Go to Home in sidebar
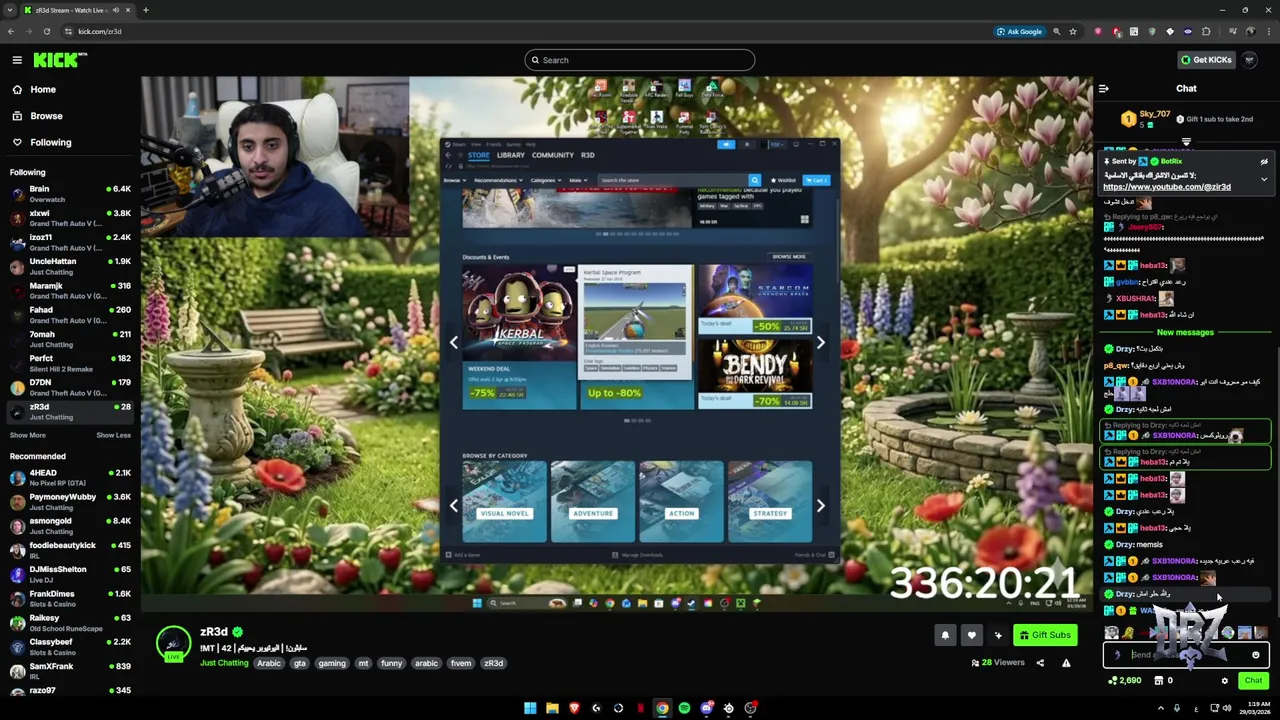1280x720 pixels. (43, 89)
